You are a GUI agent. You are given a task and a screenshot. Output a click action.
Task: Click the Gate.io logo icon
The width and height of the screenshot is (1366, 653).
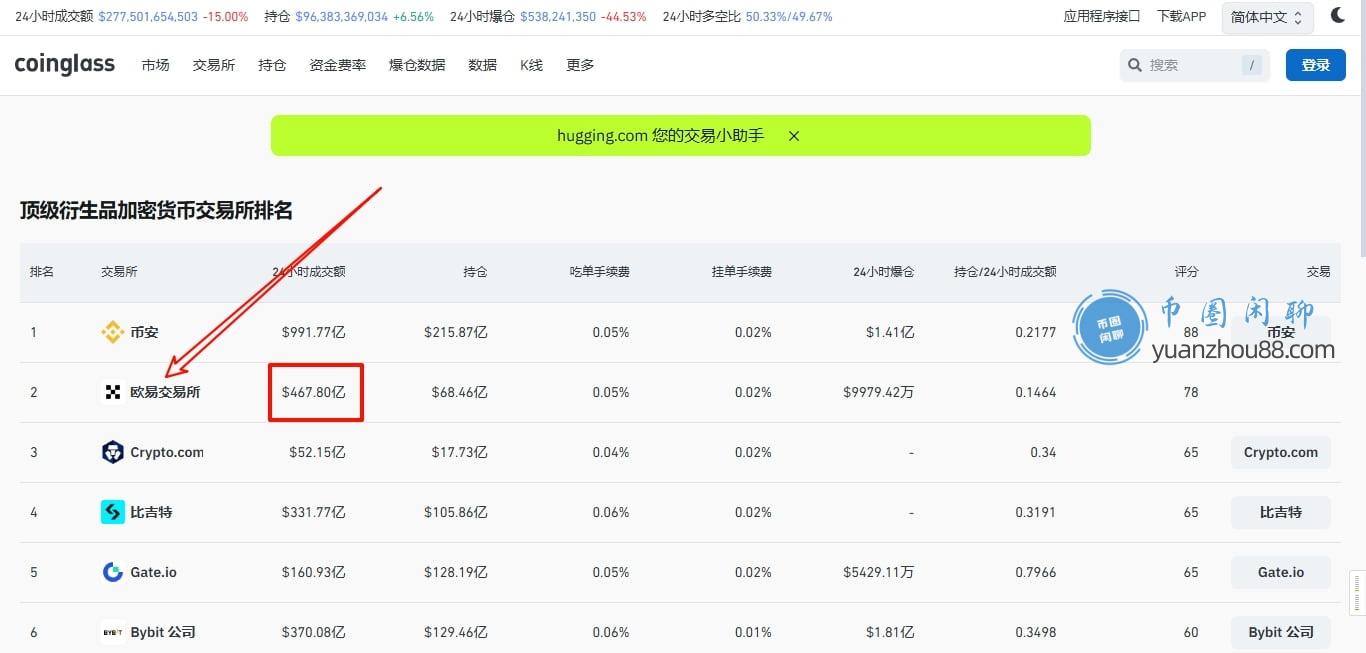(x=113, y=572)
